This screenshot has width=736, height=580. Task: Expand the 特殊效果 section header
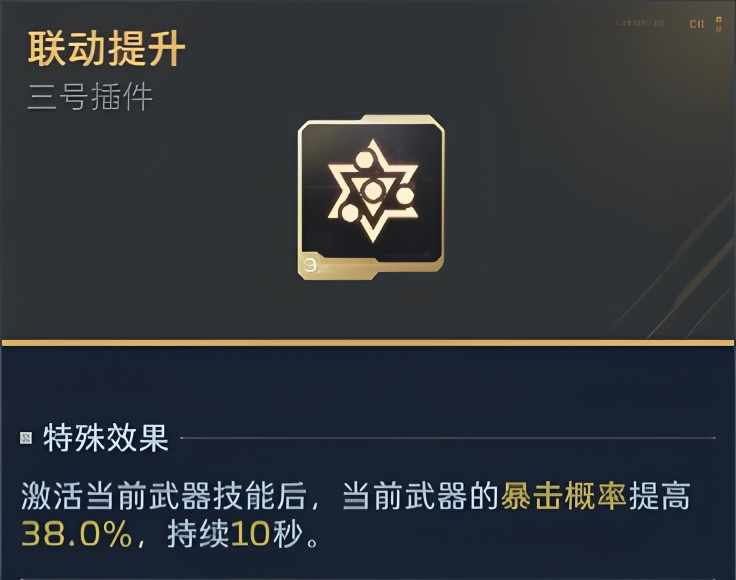pyautogui.click(x=106, y=438)
